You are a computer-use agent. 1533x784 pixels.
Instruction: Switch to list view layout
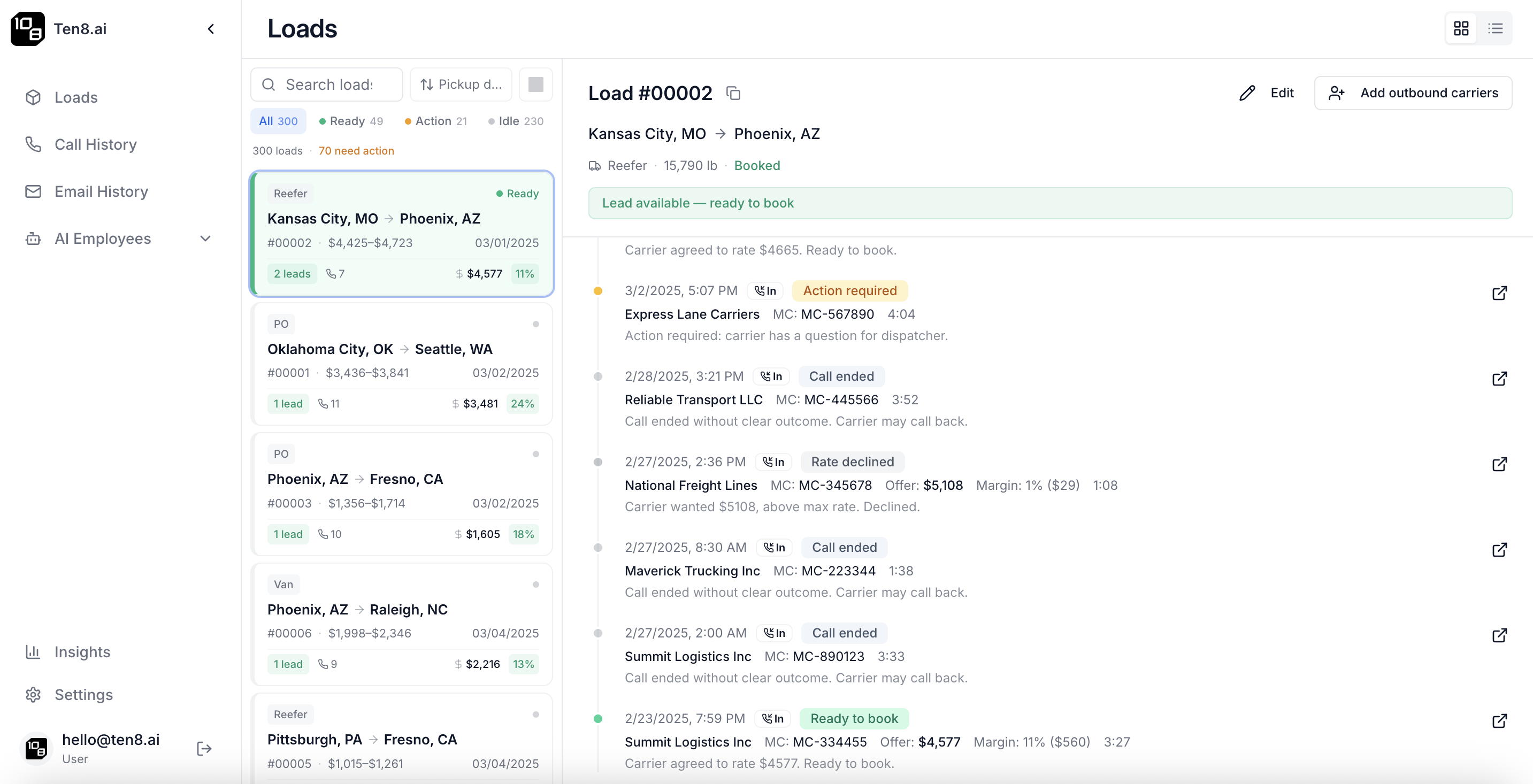pos(1496,28)
